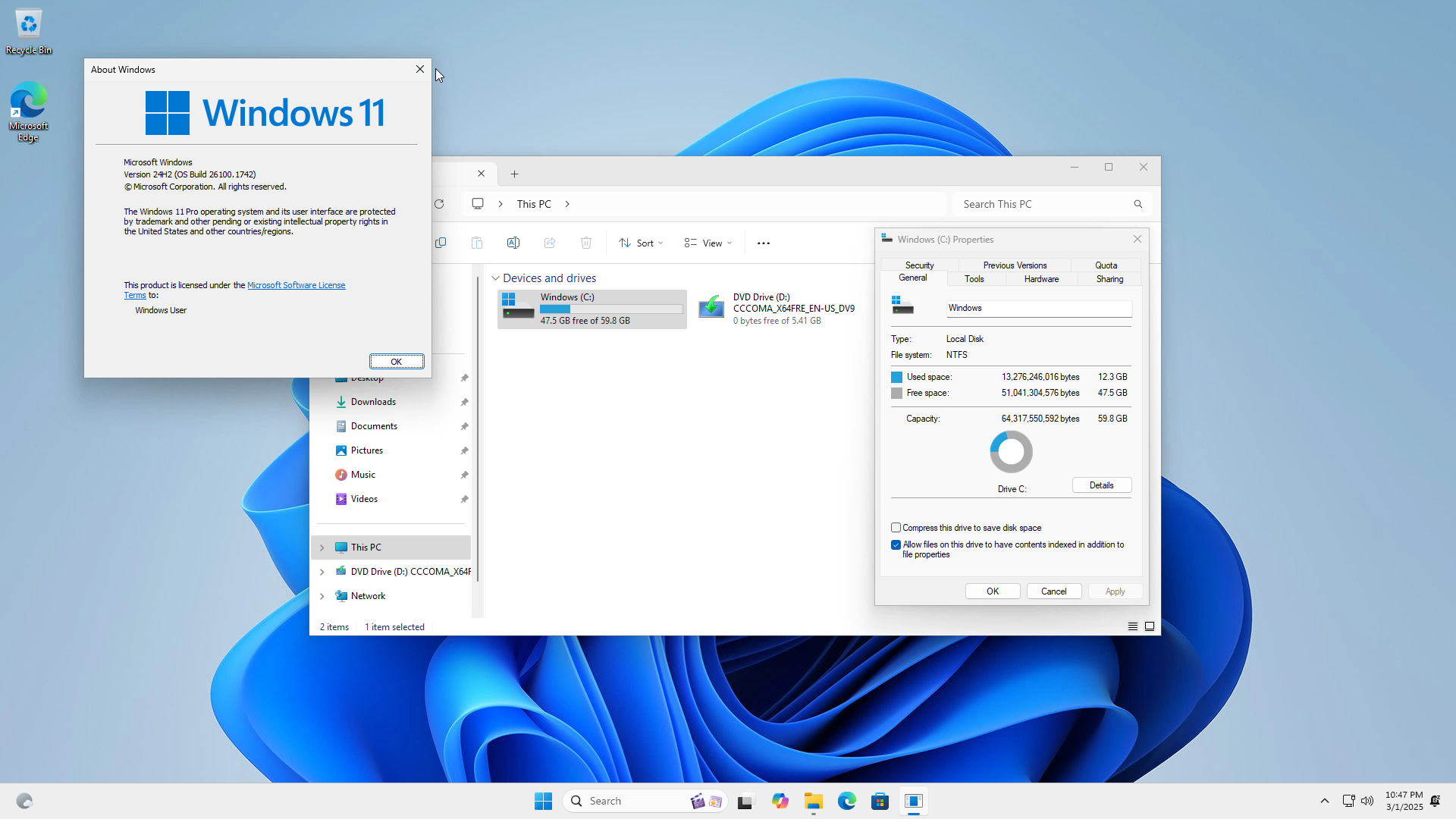
Task: Click the Windows Start button
Action: pyautogui.click(x=543, y=801)
